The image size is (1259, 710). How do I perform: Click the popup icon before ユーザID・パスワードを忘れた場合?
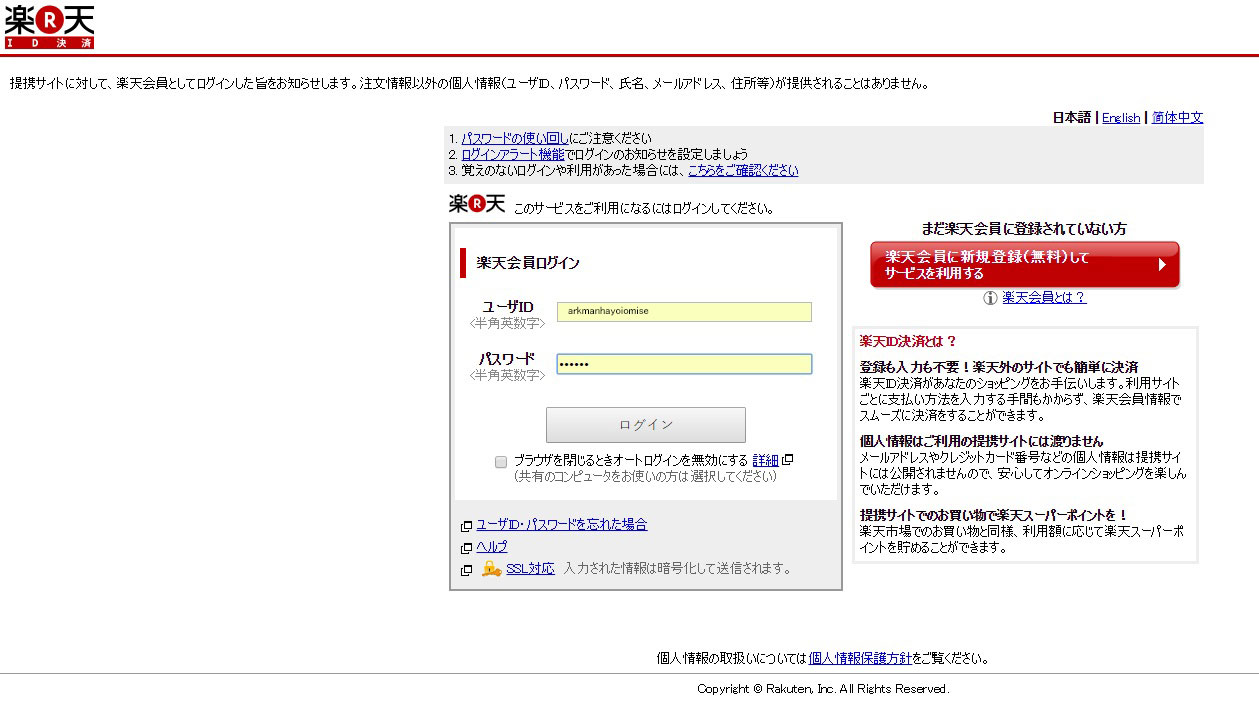click(x=466, y=526)
